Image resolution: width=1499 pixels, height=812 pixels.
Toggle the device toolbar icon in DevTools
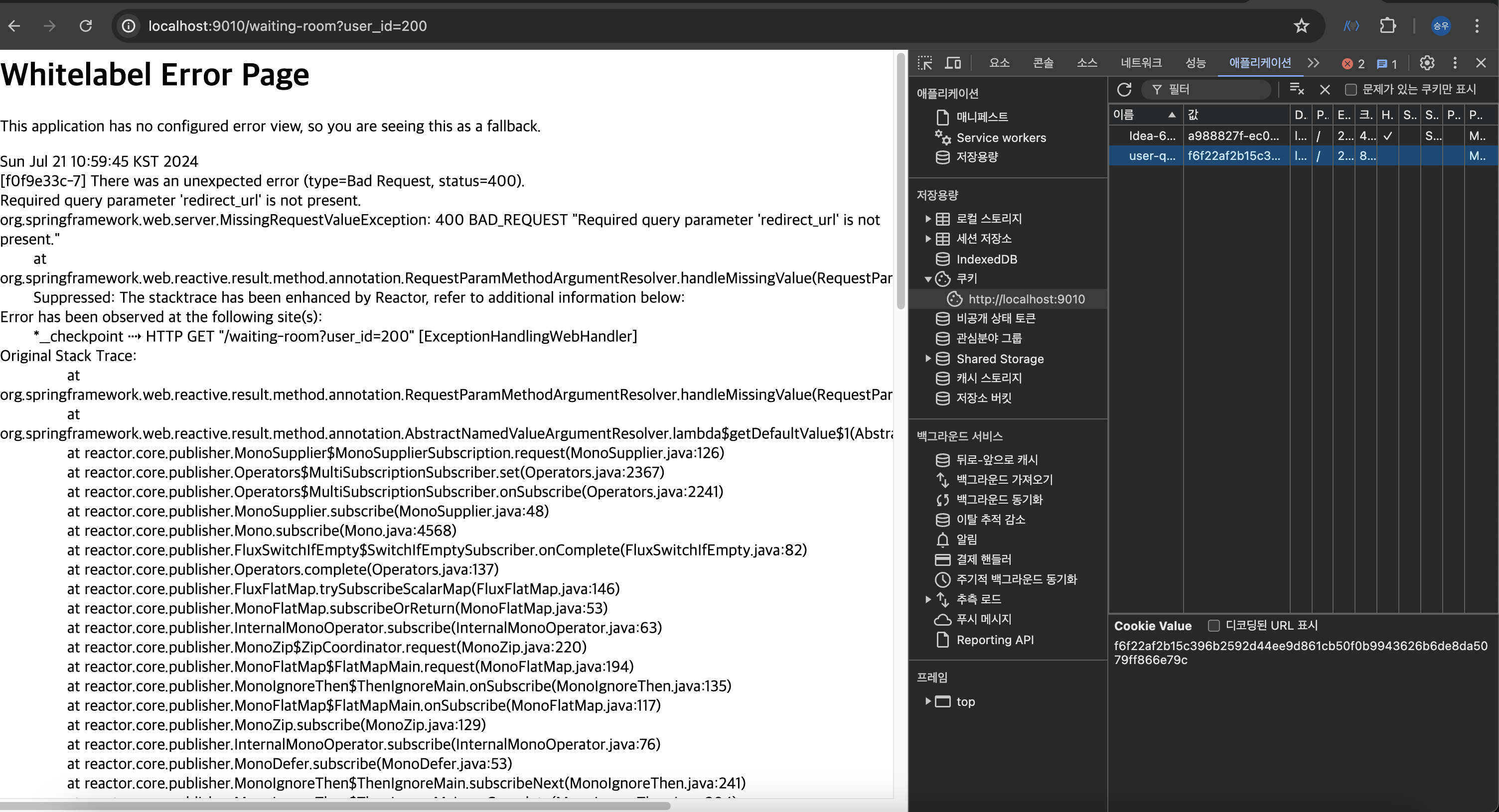[x=953, y=63]
